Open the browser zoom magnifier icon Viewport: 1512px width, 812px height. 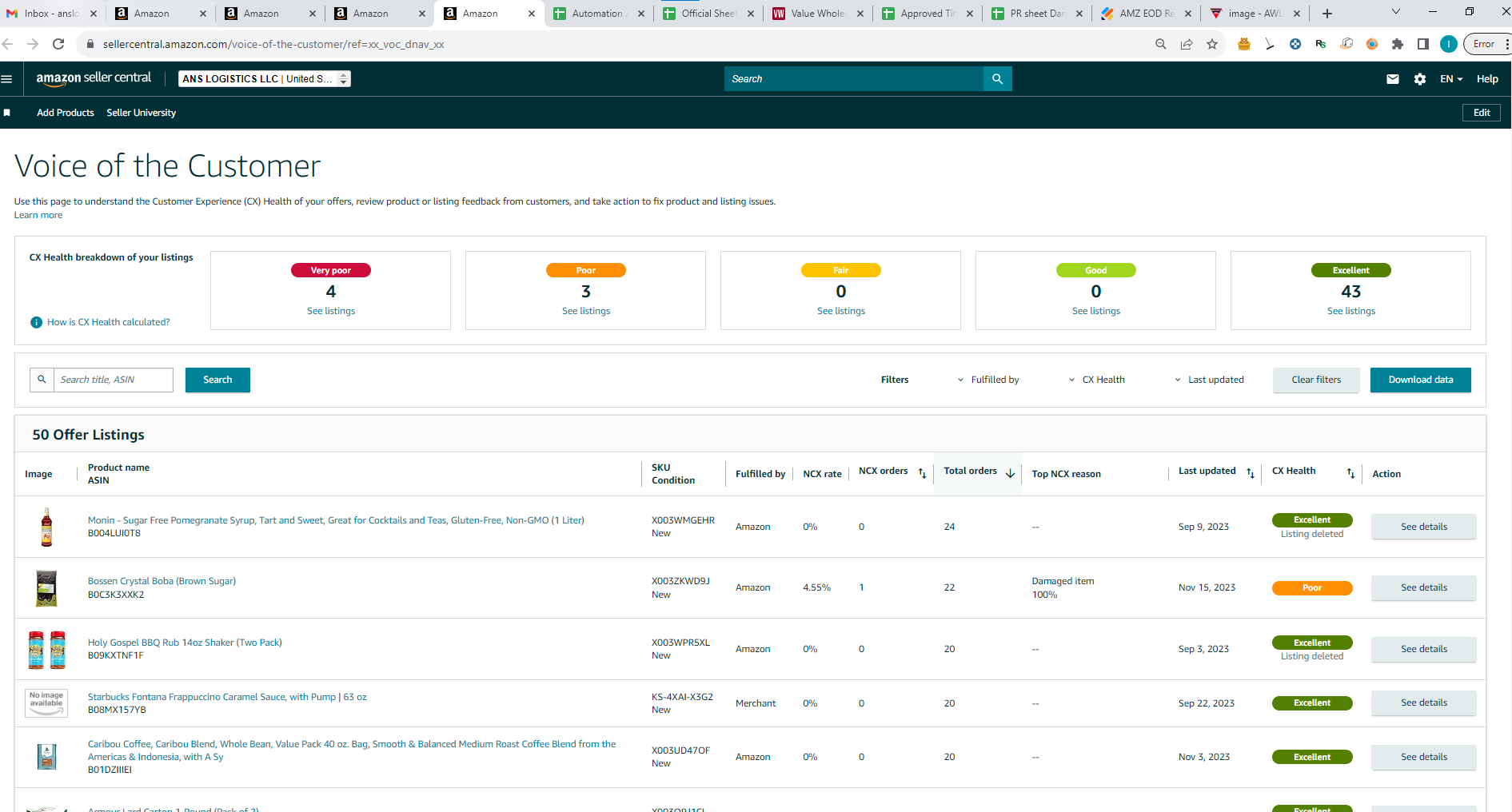pos(1161,44)
